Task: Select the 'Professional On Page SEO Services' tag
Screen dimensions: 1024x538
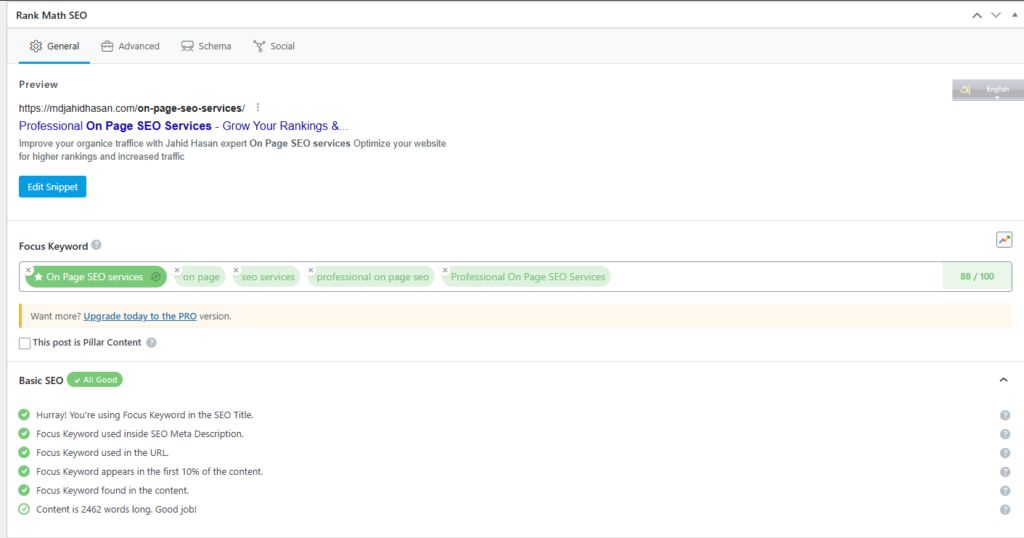Action: tap(528, 277)
